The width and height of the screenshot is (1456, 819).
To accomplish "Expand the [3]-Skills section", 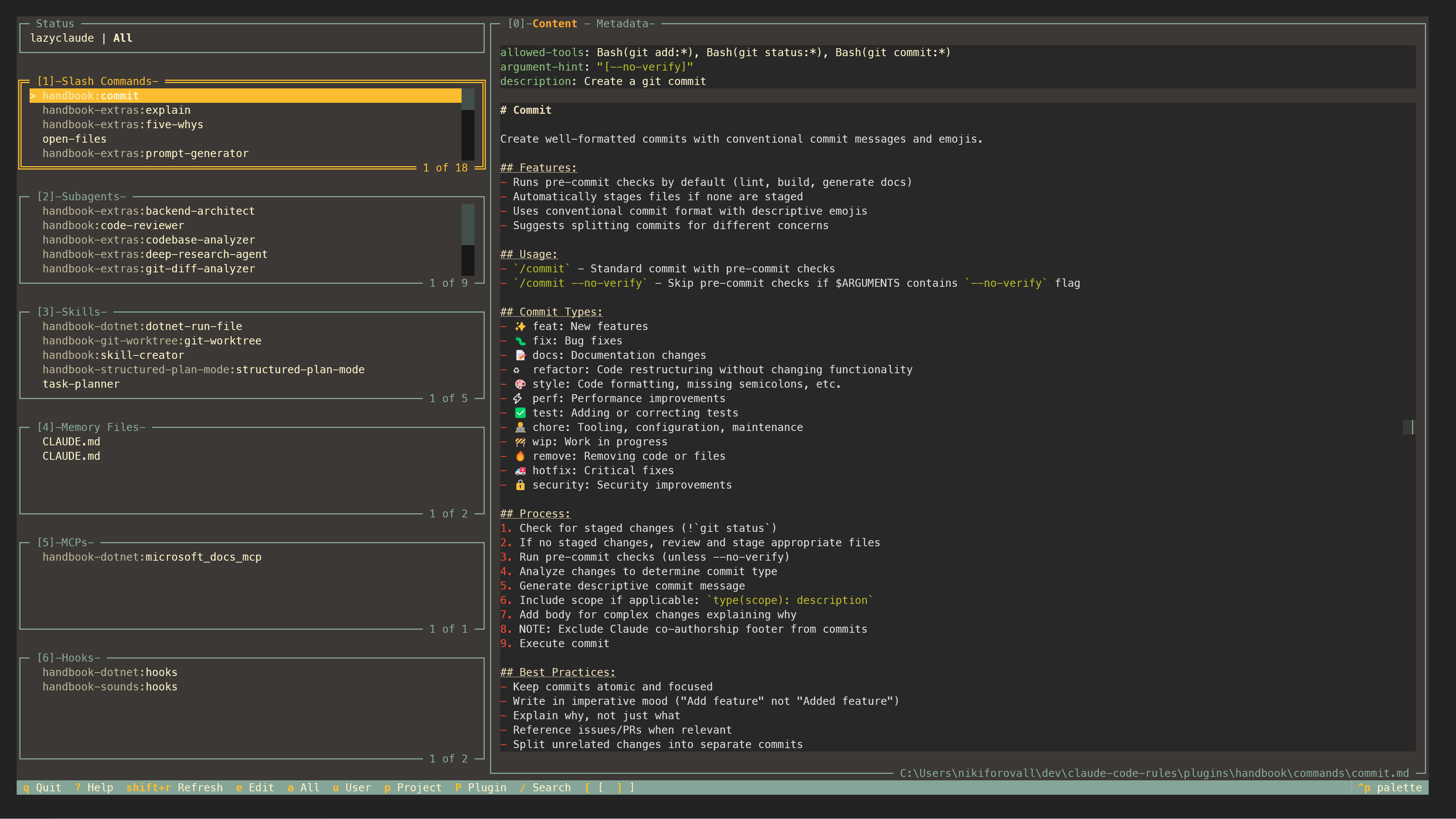I will [x=72, y=311].
